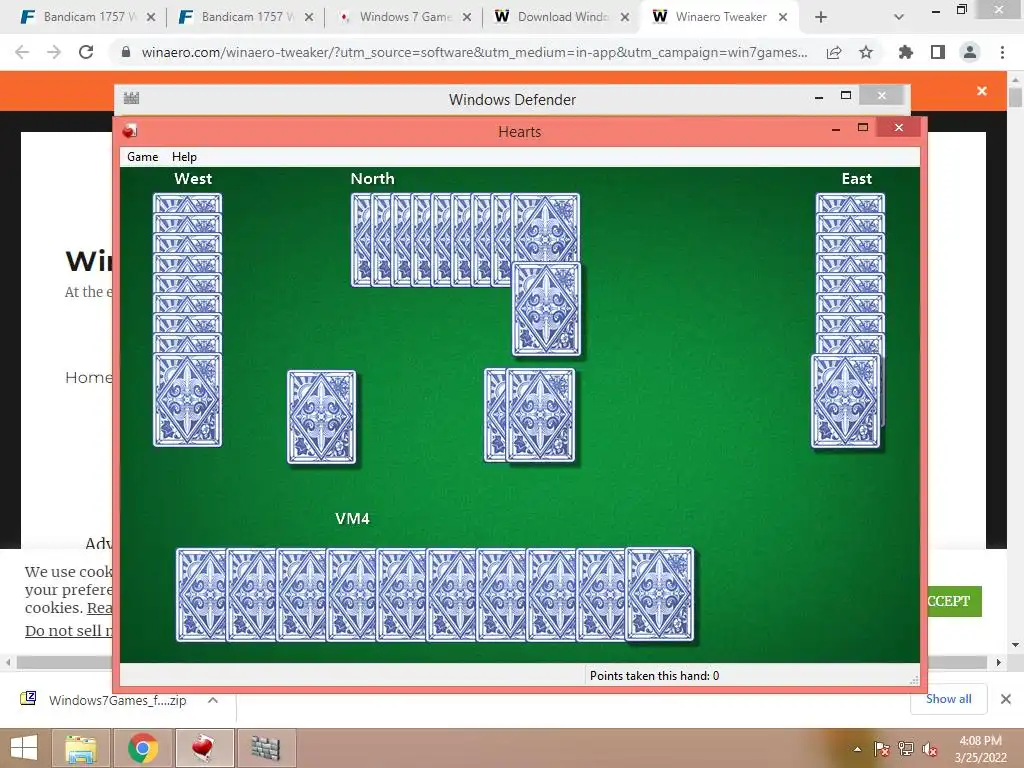Close the Chrome downloads bar
Image resolution: width=1024 pixels, height=768 pixels.
pyautogui.click(x=1006, y=699)
